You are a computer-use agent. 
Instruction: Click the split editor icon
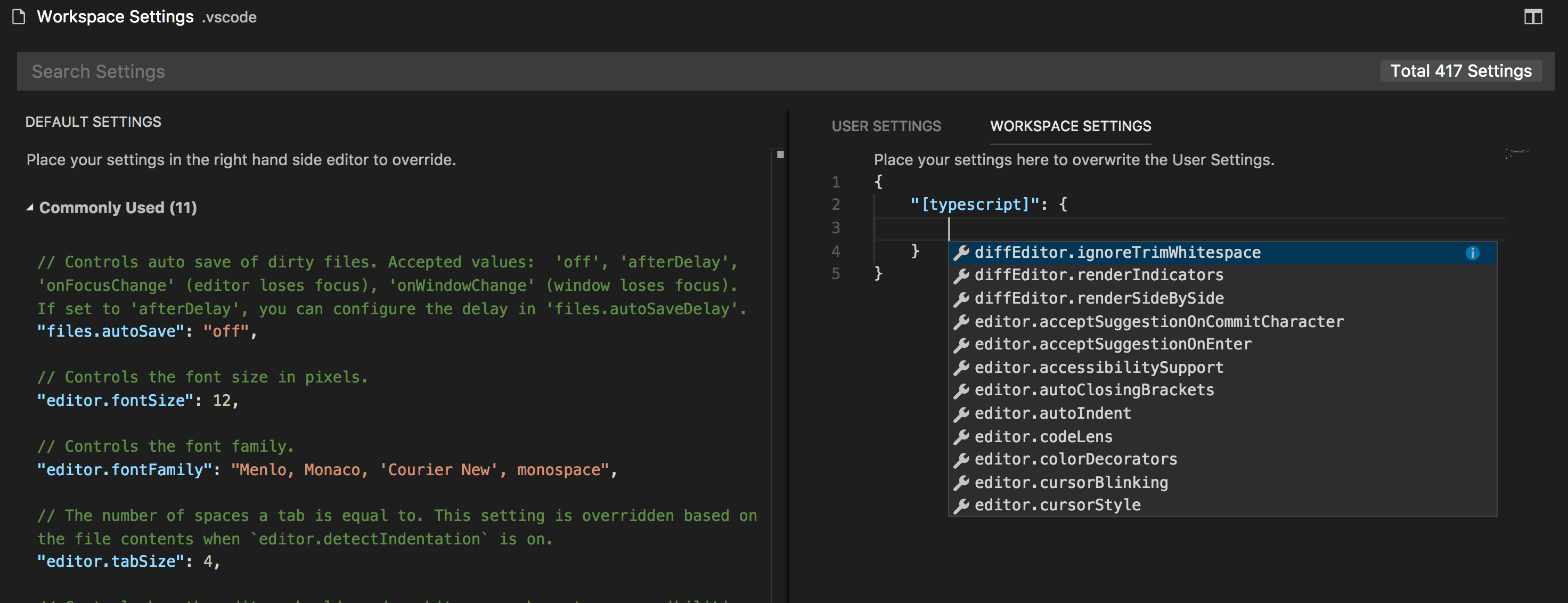pyautogui.click(x=1533, y=17)
